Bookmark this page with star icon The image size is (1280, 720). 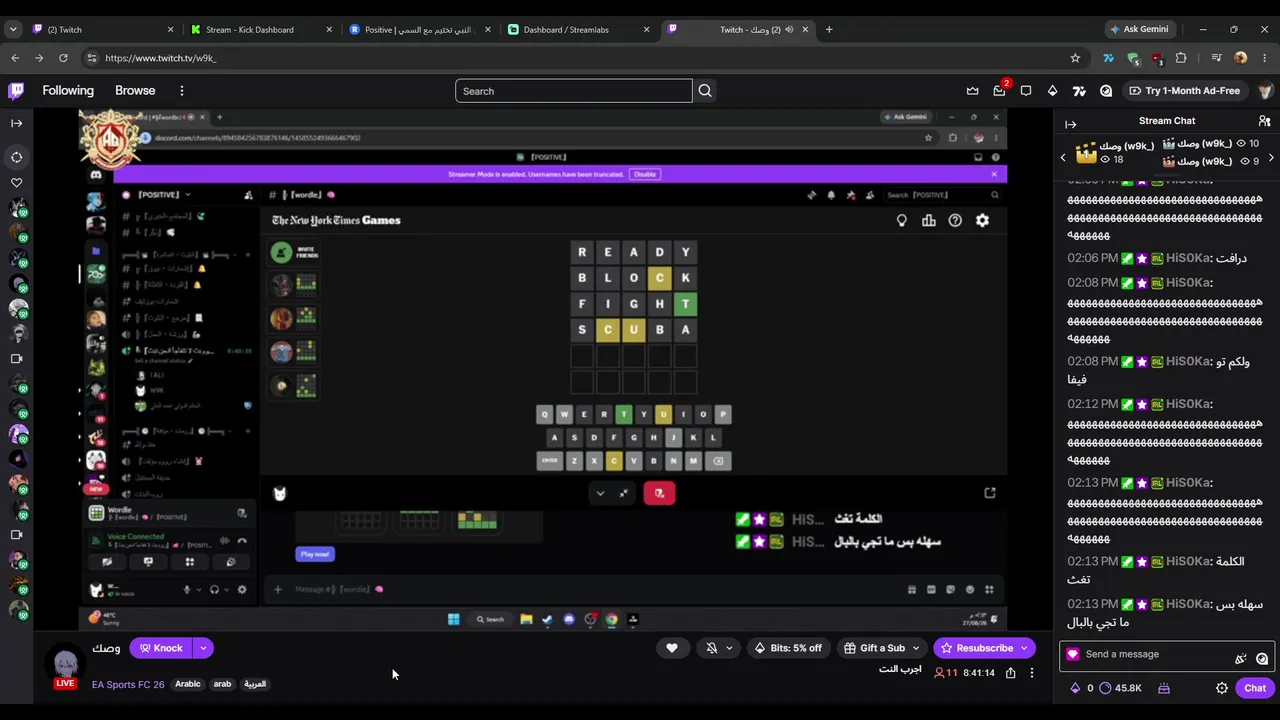(1075, 58)
